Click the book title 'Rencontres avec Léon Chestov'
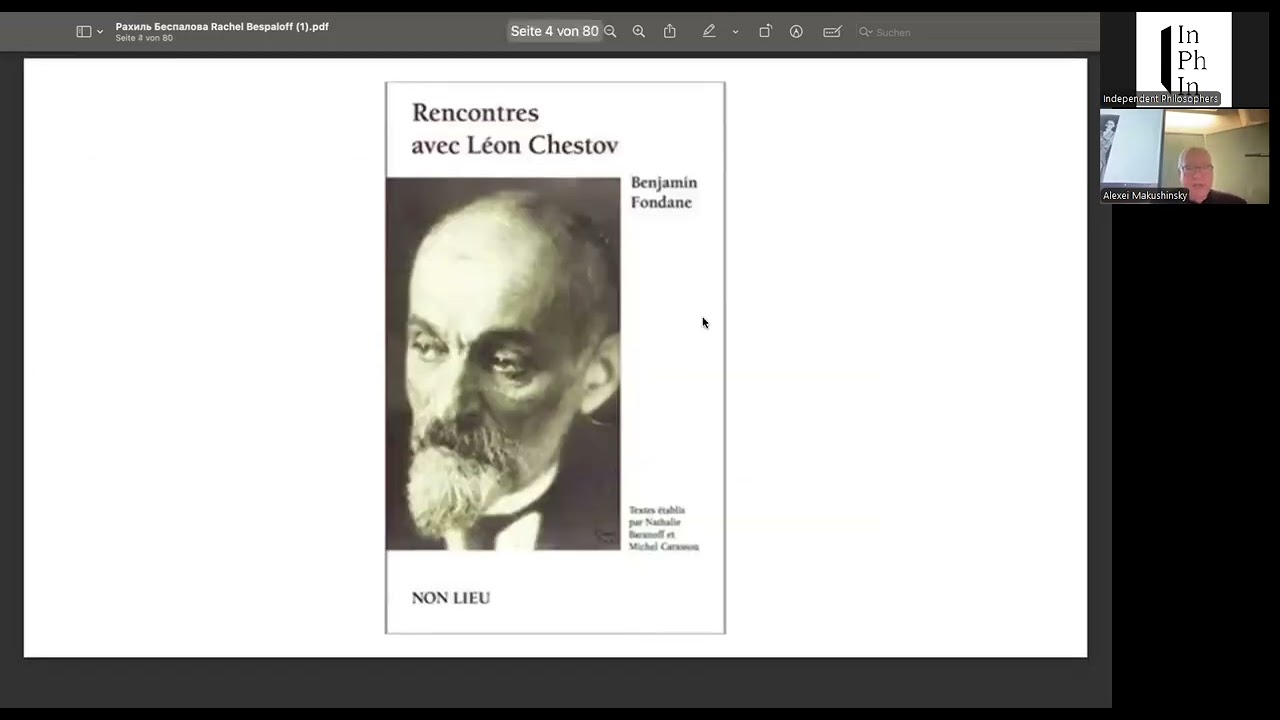 [515, 129]
